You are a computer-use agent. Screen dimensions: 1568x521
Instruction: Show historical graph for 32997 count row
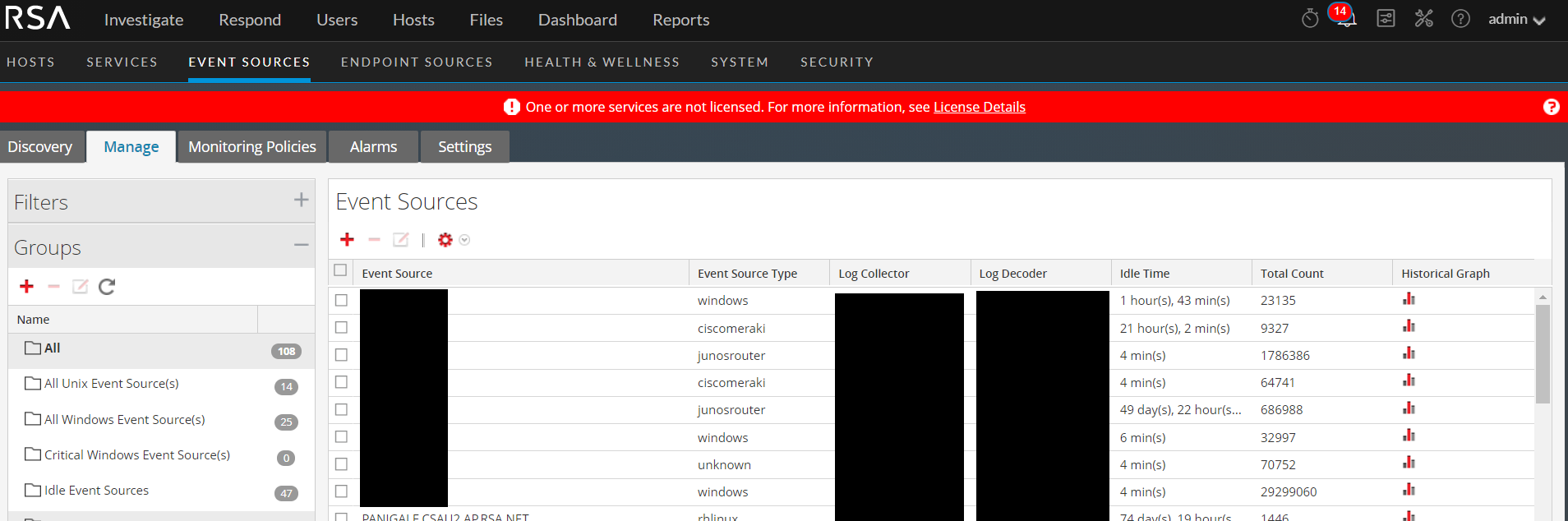[1409, 436]
